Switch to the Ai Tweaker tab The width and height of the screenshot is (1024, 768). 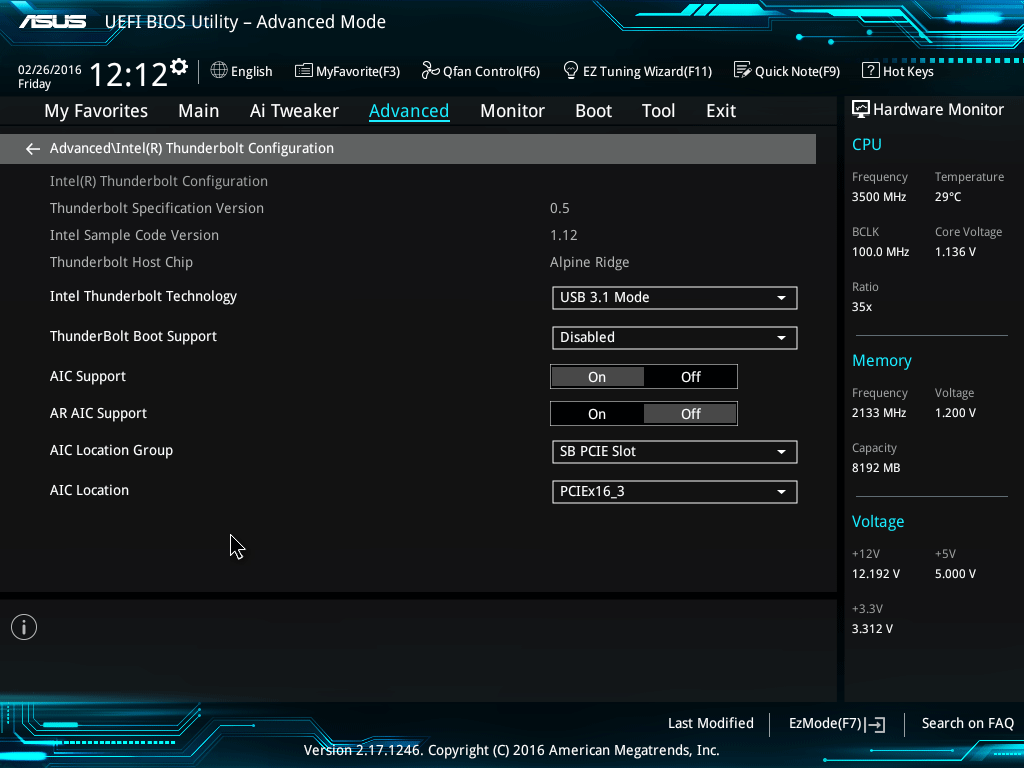pyautogui.click(x=294, y=111)
